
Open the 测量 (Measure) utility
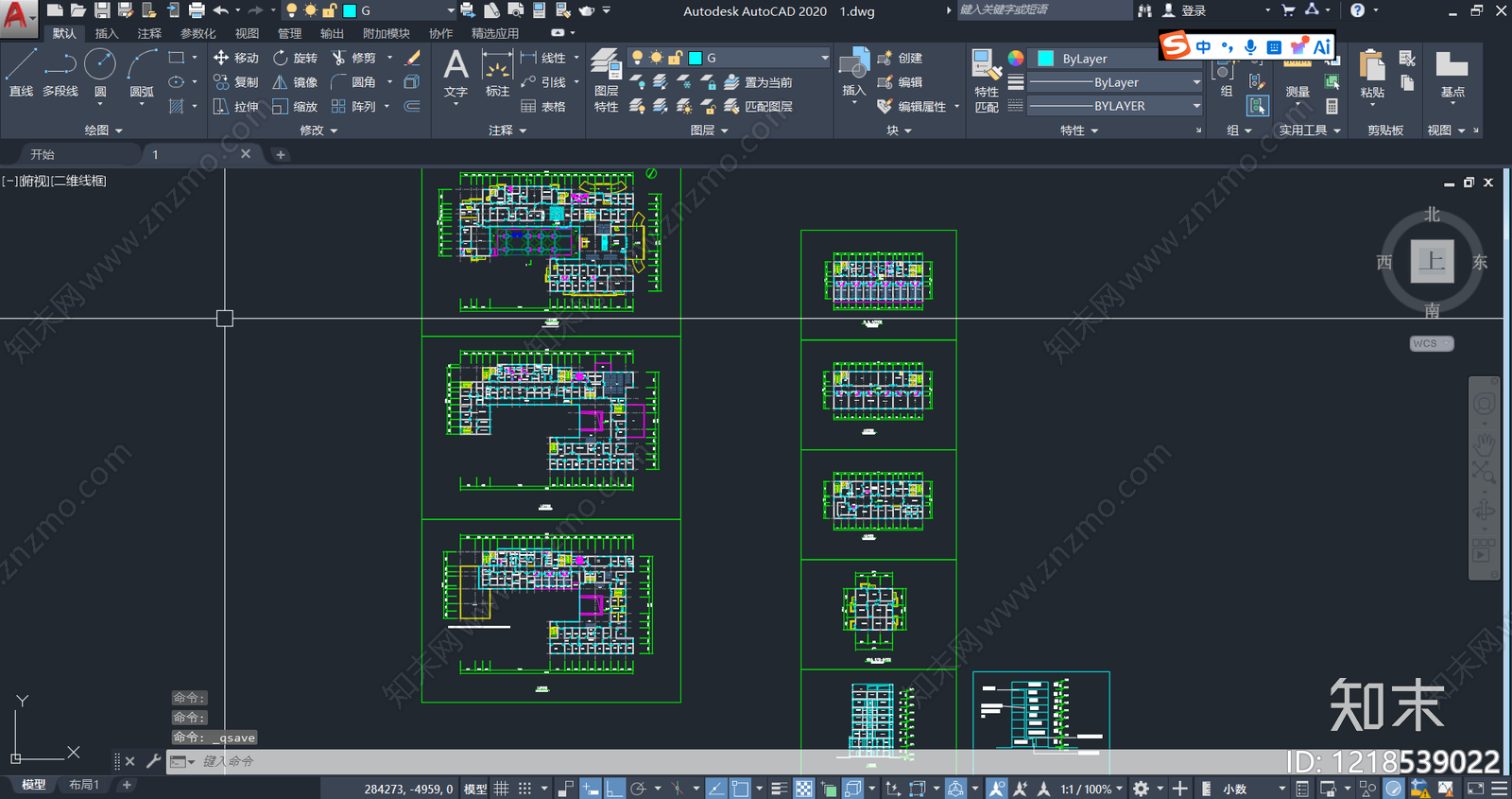tap(1297, 78)
